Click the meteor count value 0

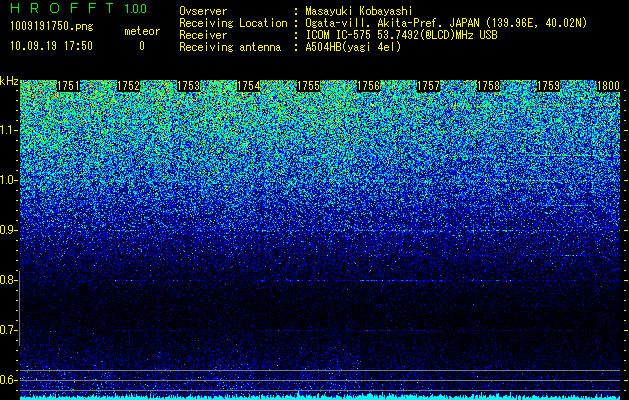point(142,46)
